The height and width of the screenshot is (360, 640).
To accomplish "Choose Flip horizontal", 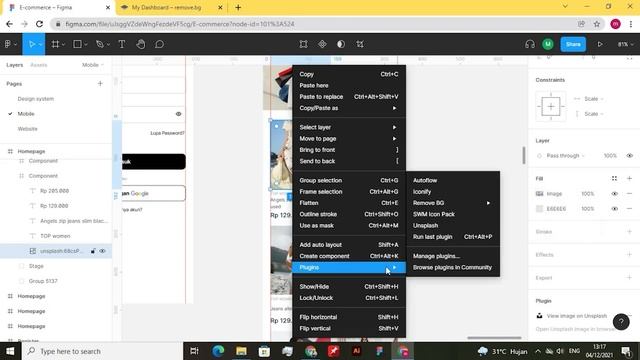I will coord(349,317).
